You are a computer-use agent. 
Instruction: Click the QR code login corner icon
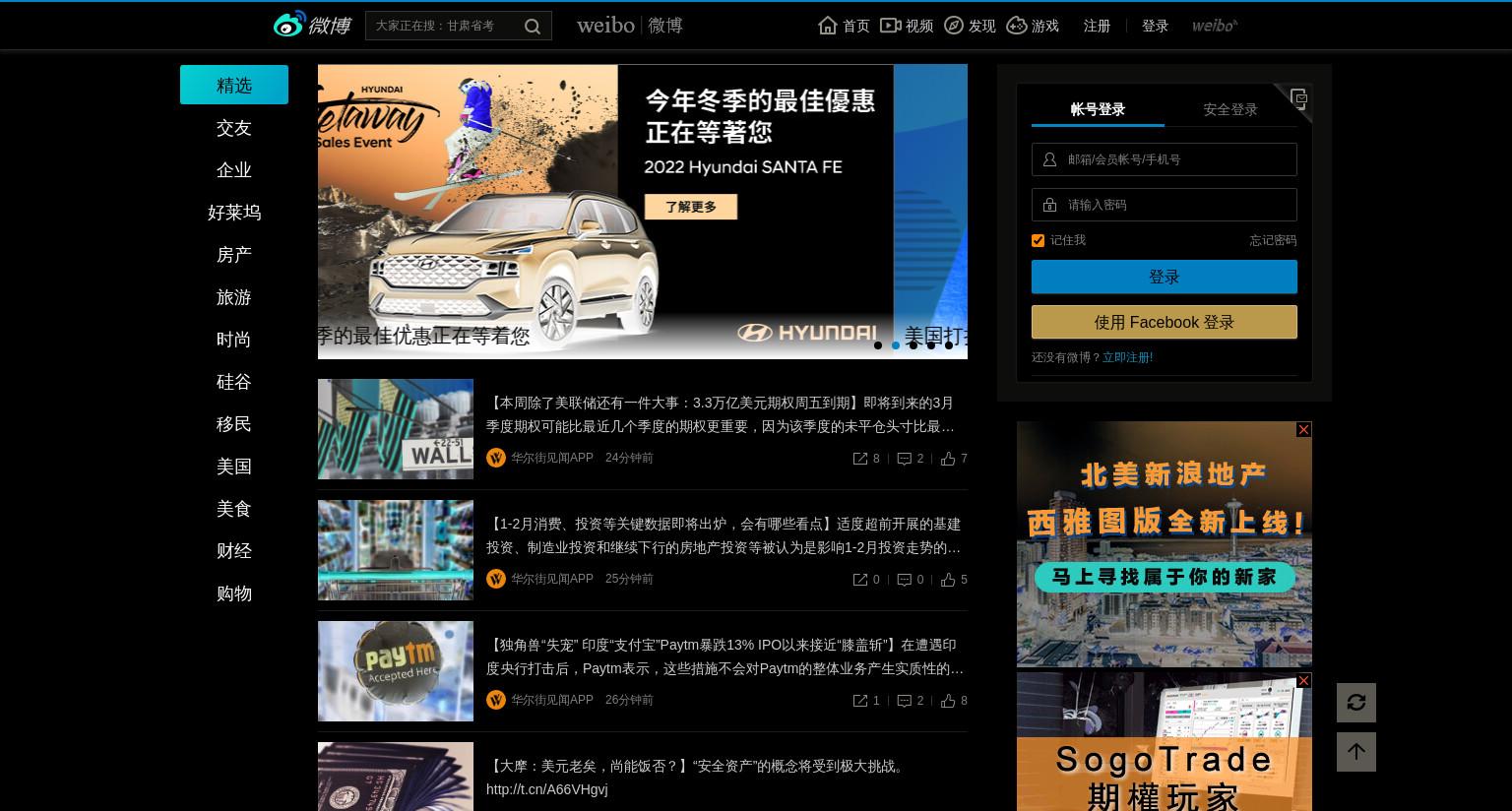click(1298, 97)
